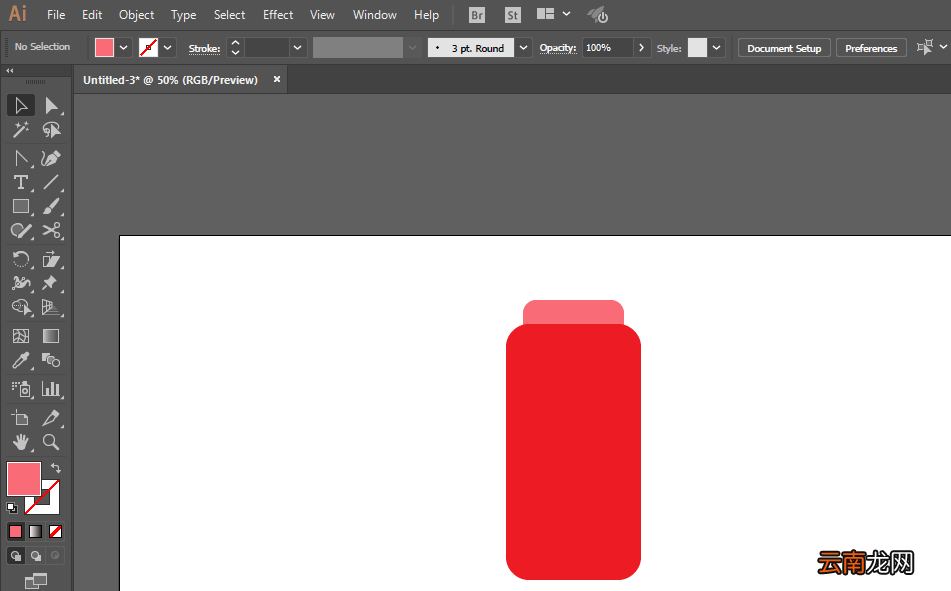Image resolution: width=951 pixels, height=591 pixels.
Task: Open the graphic Style dropdown
Action: click(x=717, y=47)
